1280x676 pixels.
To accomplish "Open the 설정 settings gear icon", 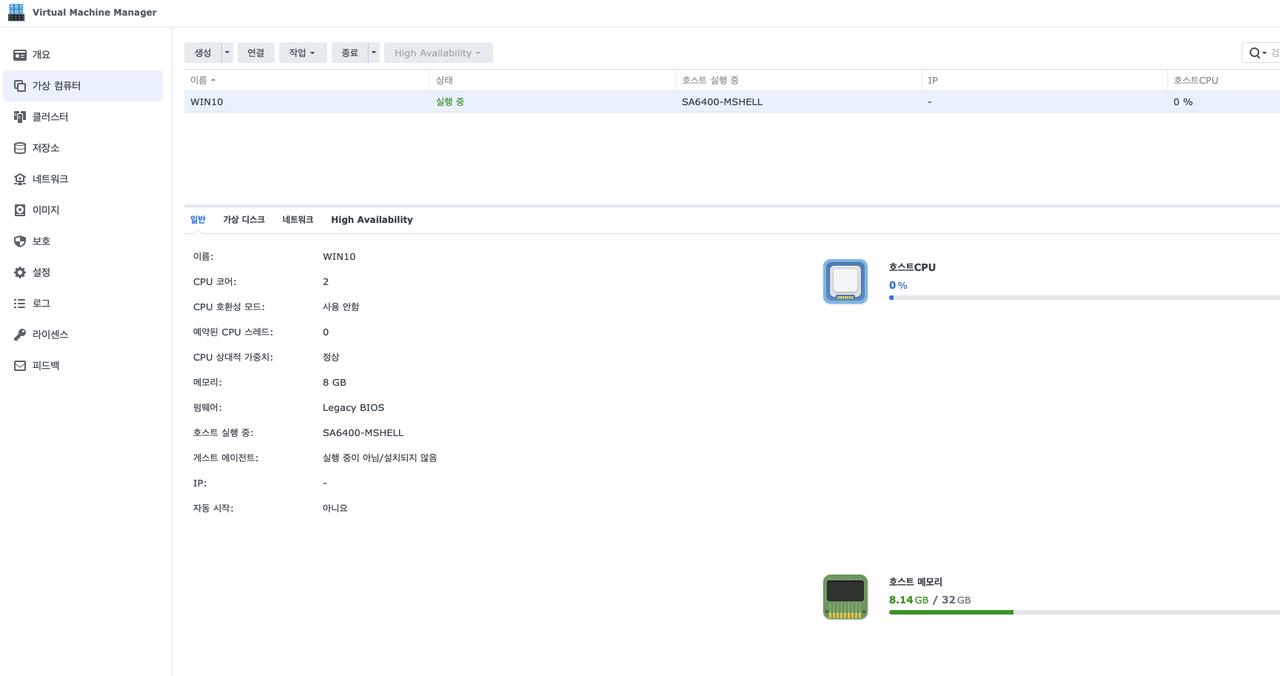I will [x=20, y=272].
